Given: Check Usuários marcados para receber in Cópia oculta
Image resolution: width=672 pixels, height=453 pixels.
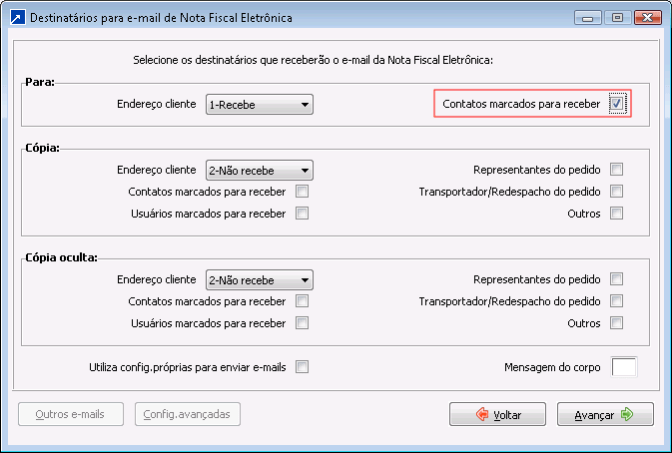Looking at the screenshot, I should pos(302,323).
